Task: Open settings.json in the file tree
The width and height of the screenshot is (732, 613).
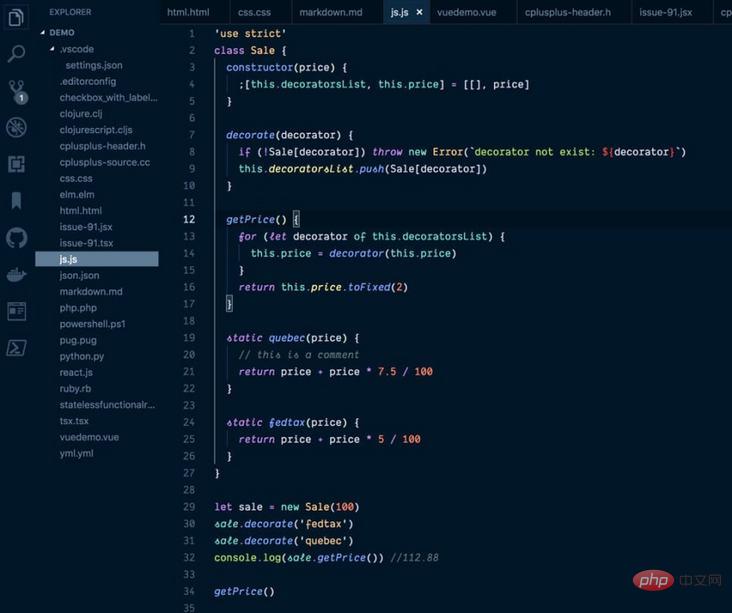Action: coord(94,65)
